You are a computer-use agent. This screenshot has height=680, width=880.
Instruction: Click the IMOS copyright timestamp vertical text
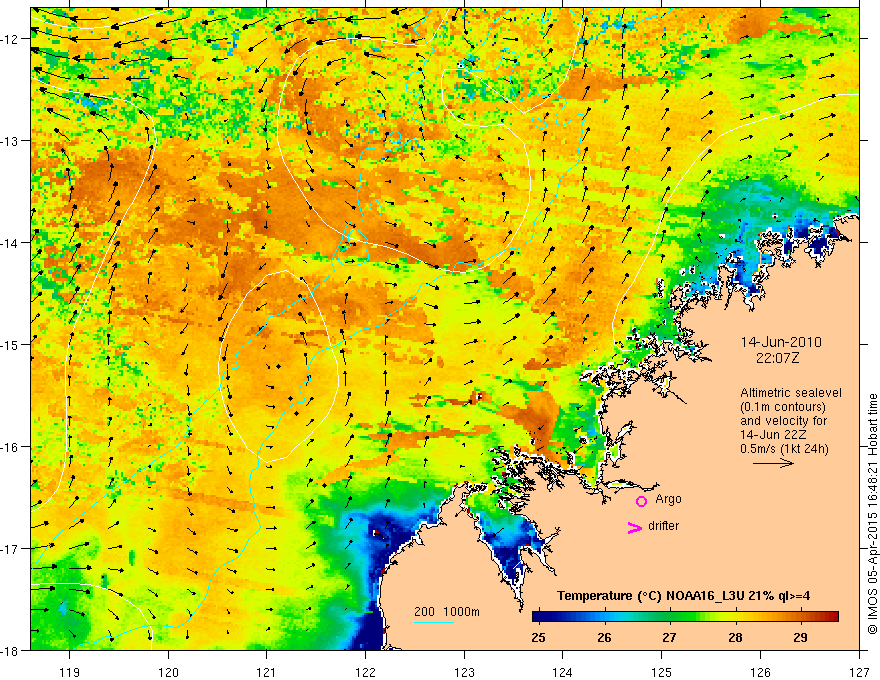(872, 514)
